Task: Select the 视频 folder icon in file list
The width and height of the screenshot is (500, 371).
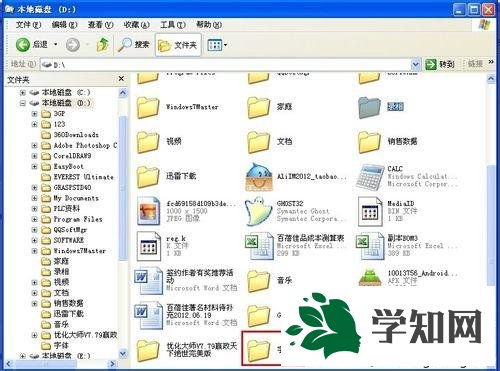Action: point(148,142)
